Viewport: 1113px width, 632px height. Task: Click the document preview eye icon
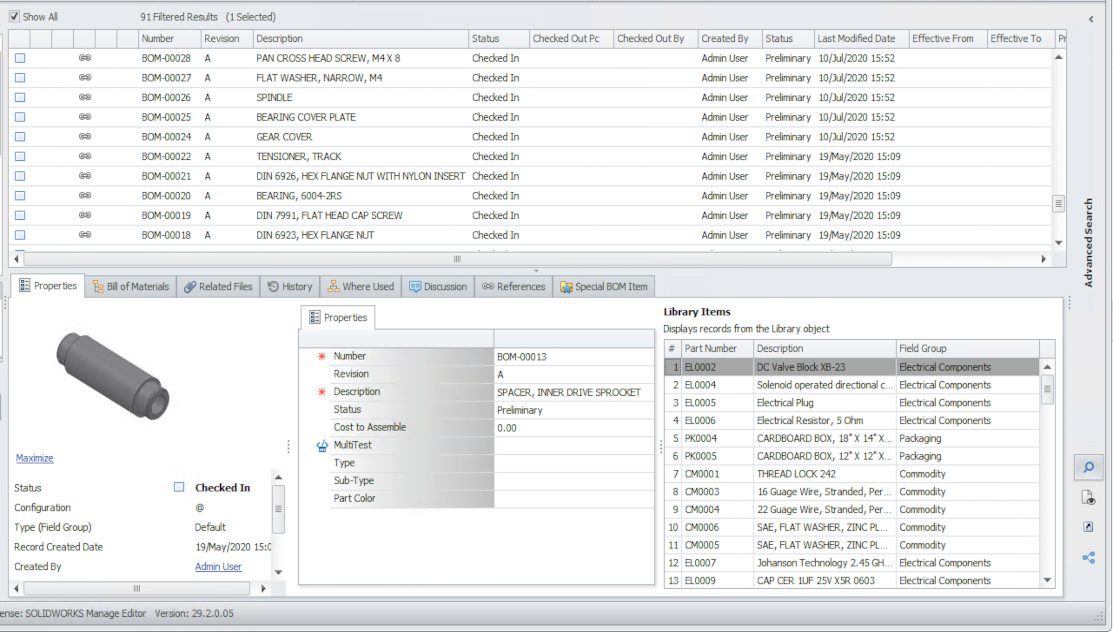pyautogui.click(x=1088, y=498)
